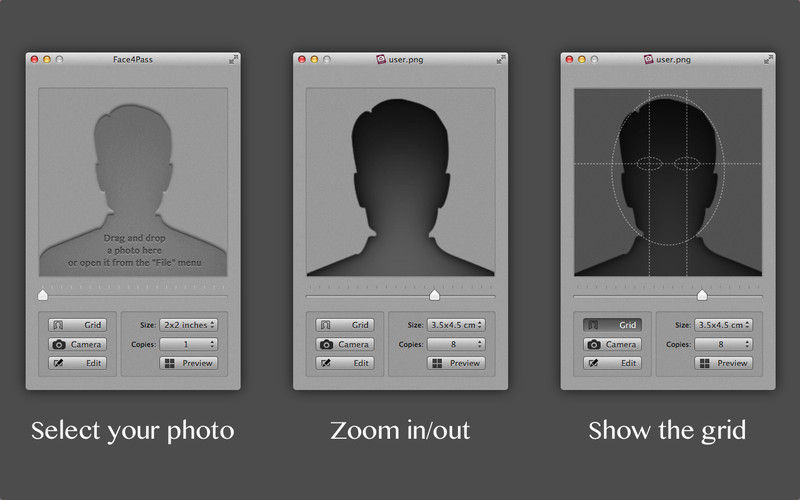This screenshot has height=500, width=800.
Task: Click the Edit button in the Face4Pass window
Action: coord(78,363)
